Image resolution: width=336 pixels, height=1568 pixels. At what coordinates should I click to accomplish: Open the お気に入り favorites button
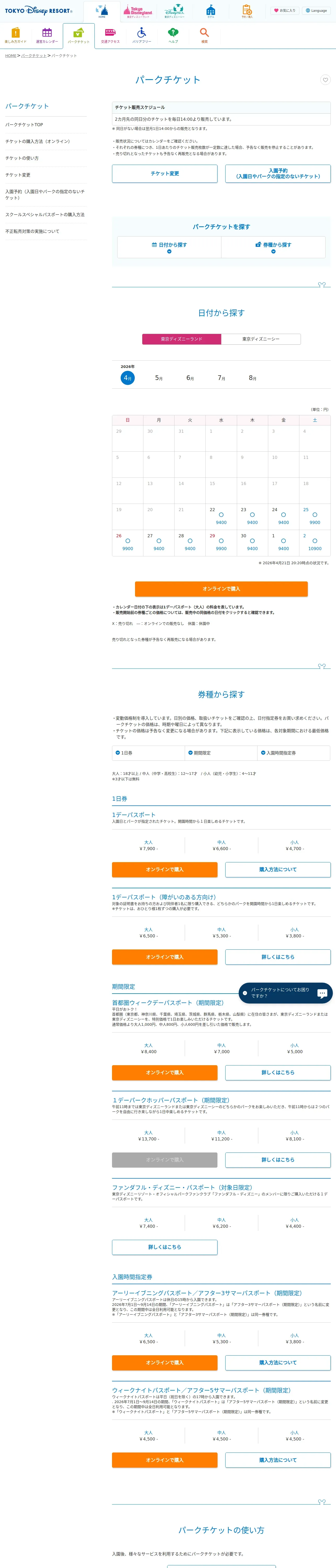[x=285, y=10]
